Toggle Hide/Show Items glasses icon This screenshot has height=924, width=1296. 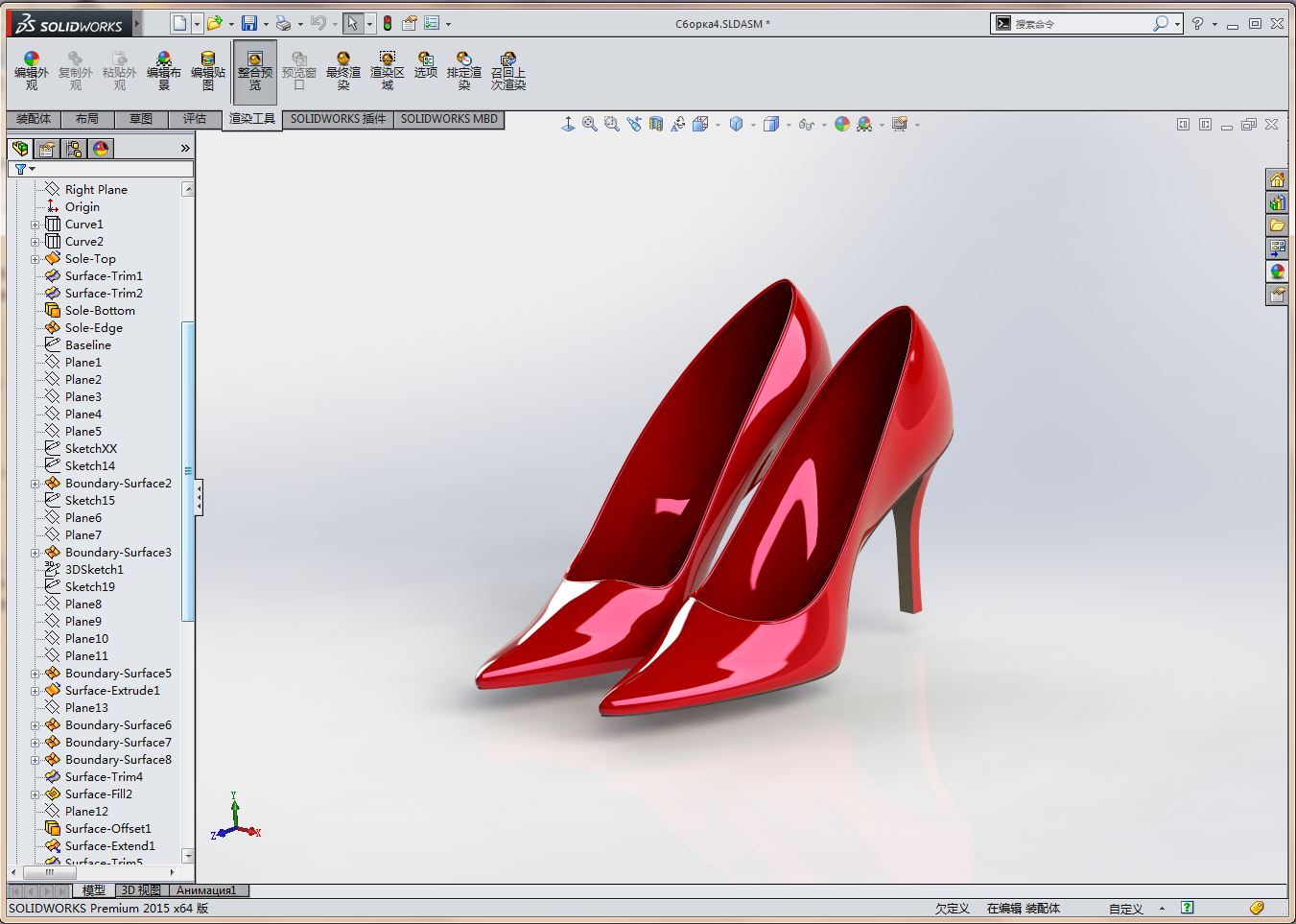(x=806, y=124)
